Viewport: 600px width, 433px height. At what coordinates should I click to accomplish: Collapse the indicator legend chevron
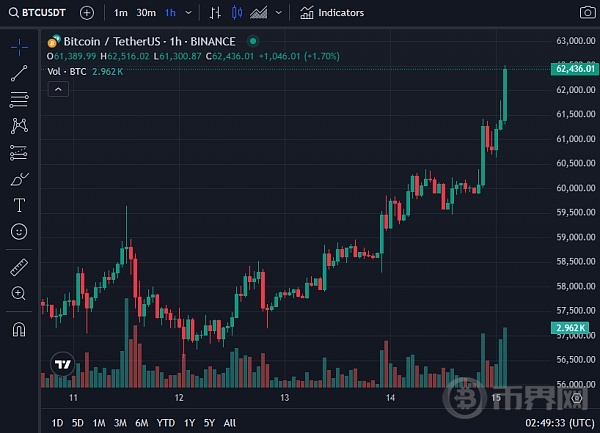(58, 90)
